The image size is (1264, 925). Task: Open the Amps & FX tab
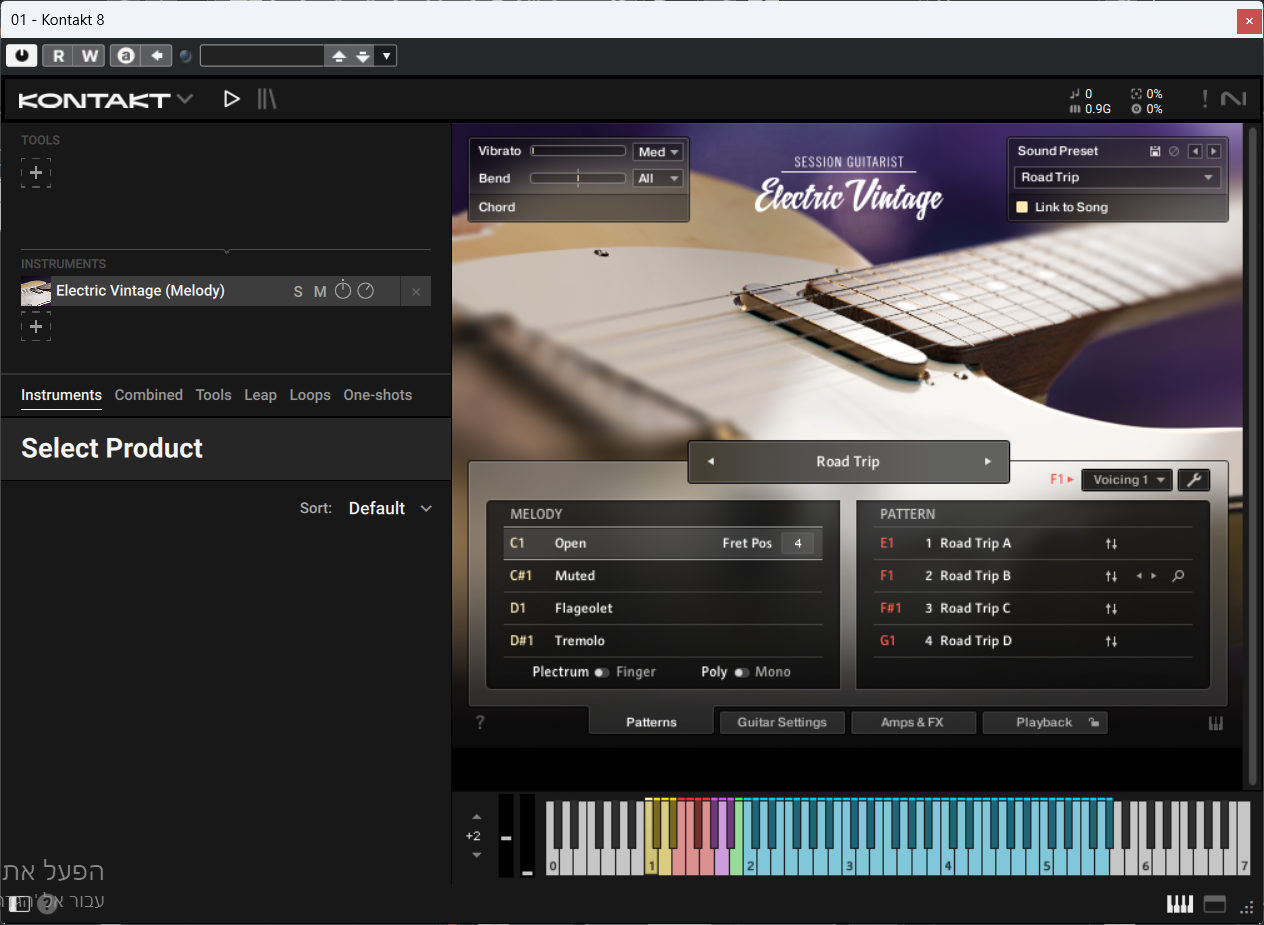pos(912,722)
